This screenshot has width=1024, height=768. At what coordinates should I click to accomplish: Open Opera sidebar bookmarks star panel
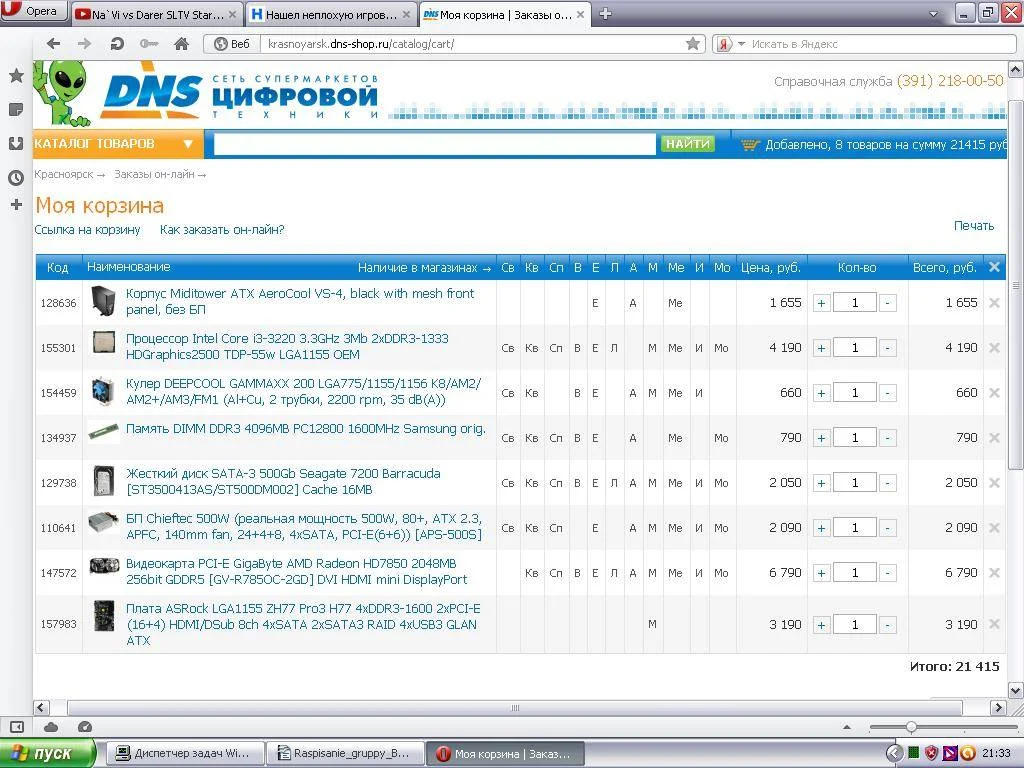click(x=16, y=76)
